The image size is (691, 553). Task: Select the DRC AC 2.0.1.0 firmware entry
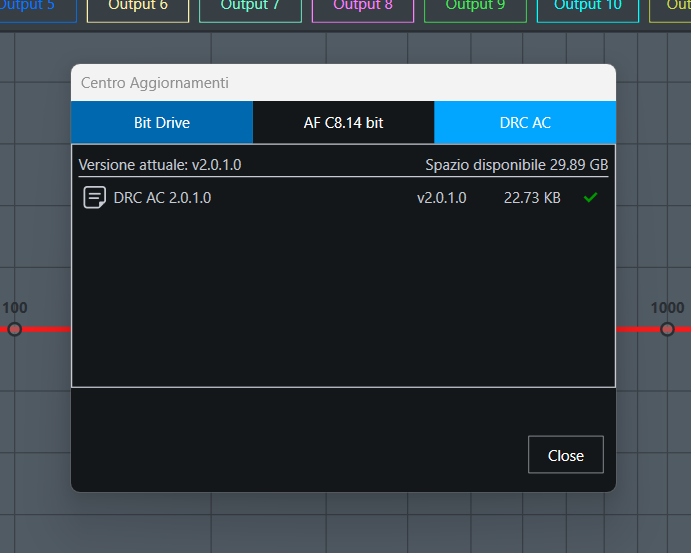(343, 197)
